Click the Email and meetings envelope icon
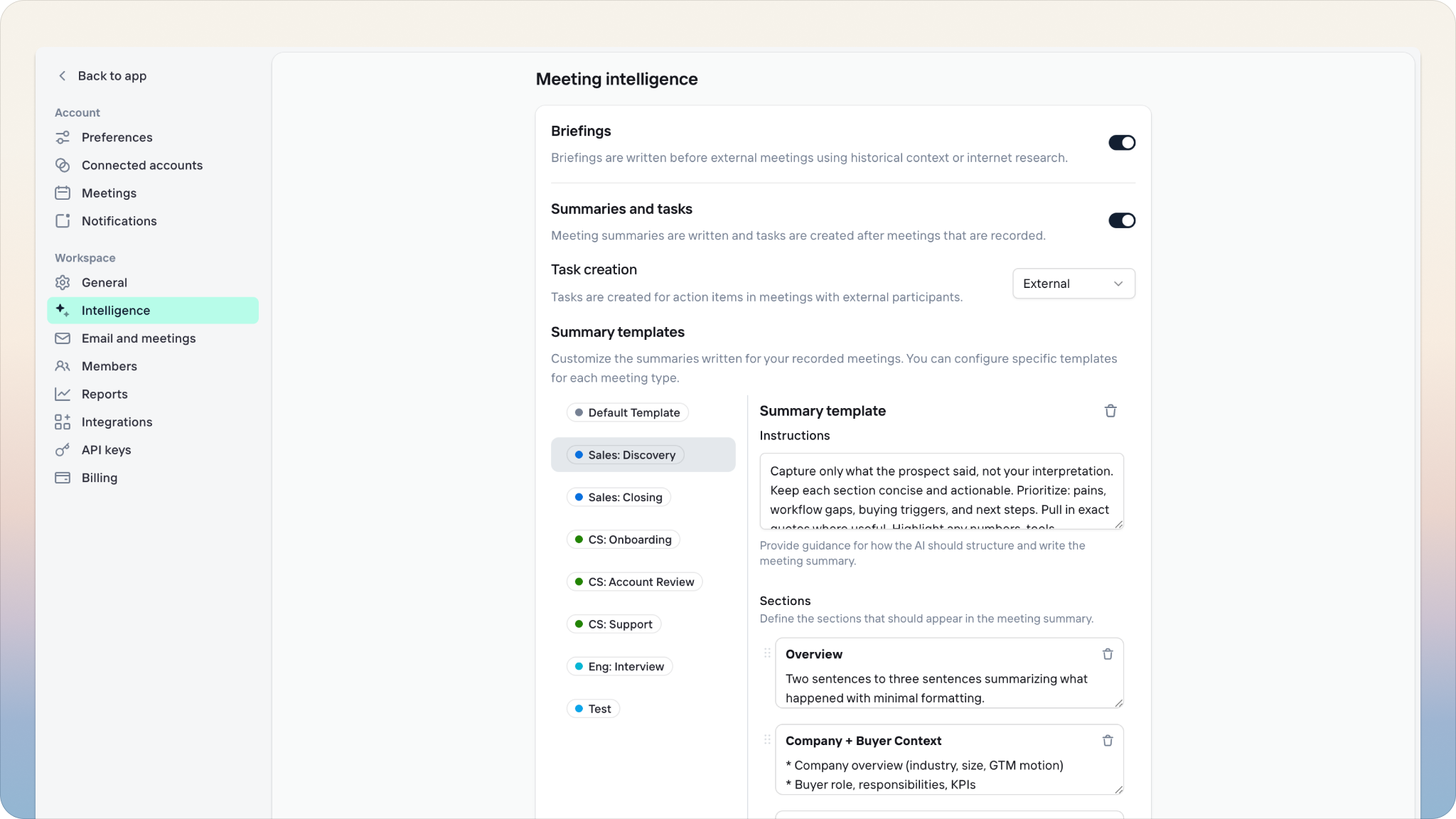The width and height of the screenshot is (1456, 819). [x=63, y=338]
